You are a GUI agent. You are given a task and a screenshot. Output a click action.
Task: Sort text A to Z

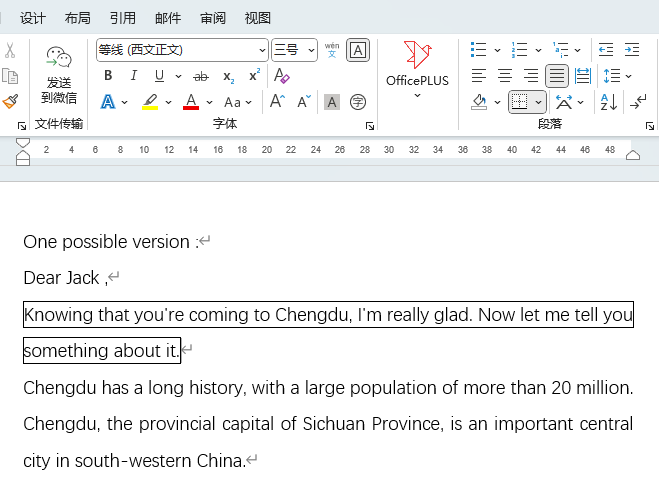pyautogui.click(x=609, y=102)
